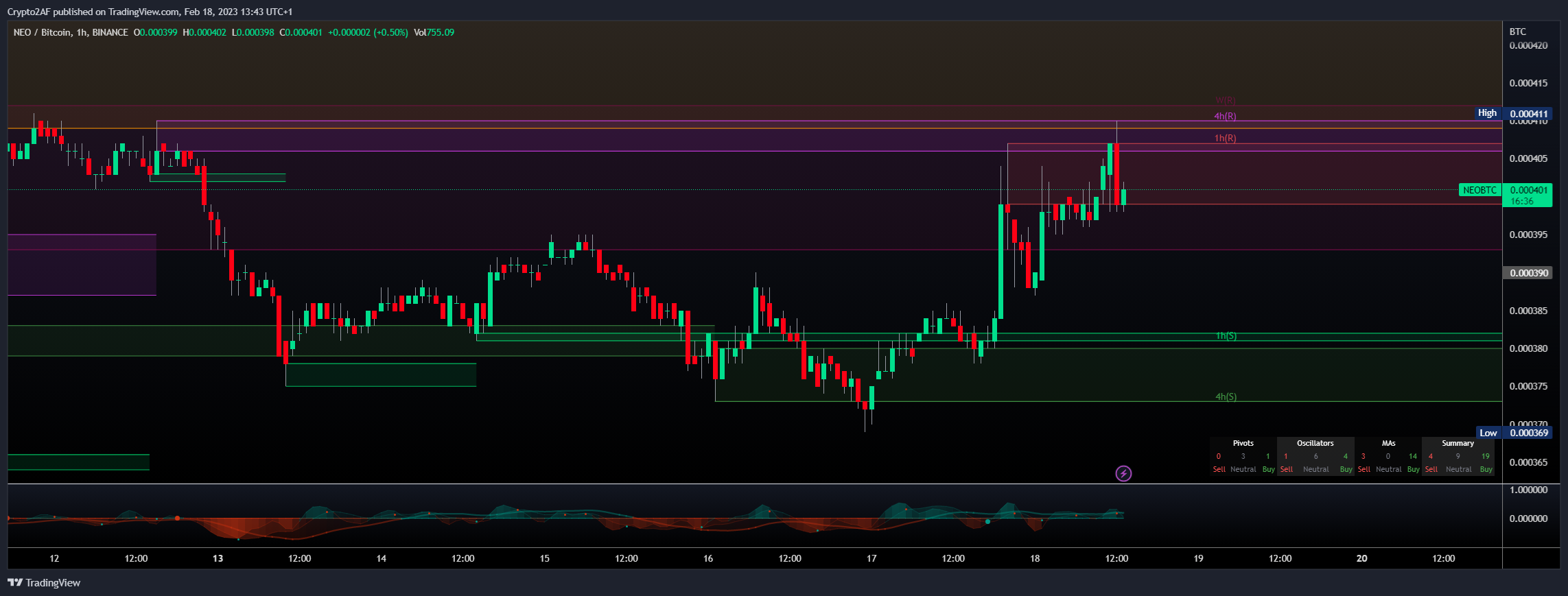Click the BTC currency label on price axis
The width and height of the screenshot is (1568, 596).
tap(1517, 32)
